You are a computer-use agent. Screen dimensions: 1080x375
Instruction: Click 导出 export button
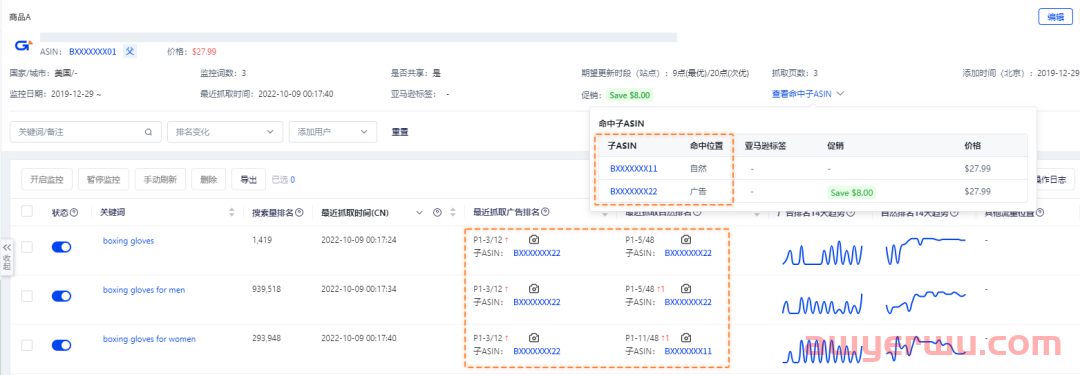249,180
